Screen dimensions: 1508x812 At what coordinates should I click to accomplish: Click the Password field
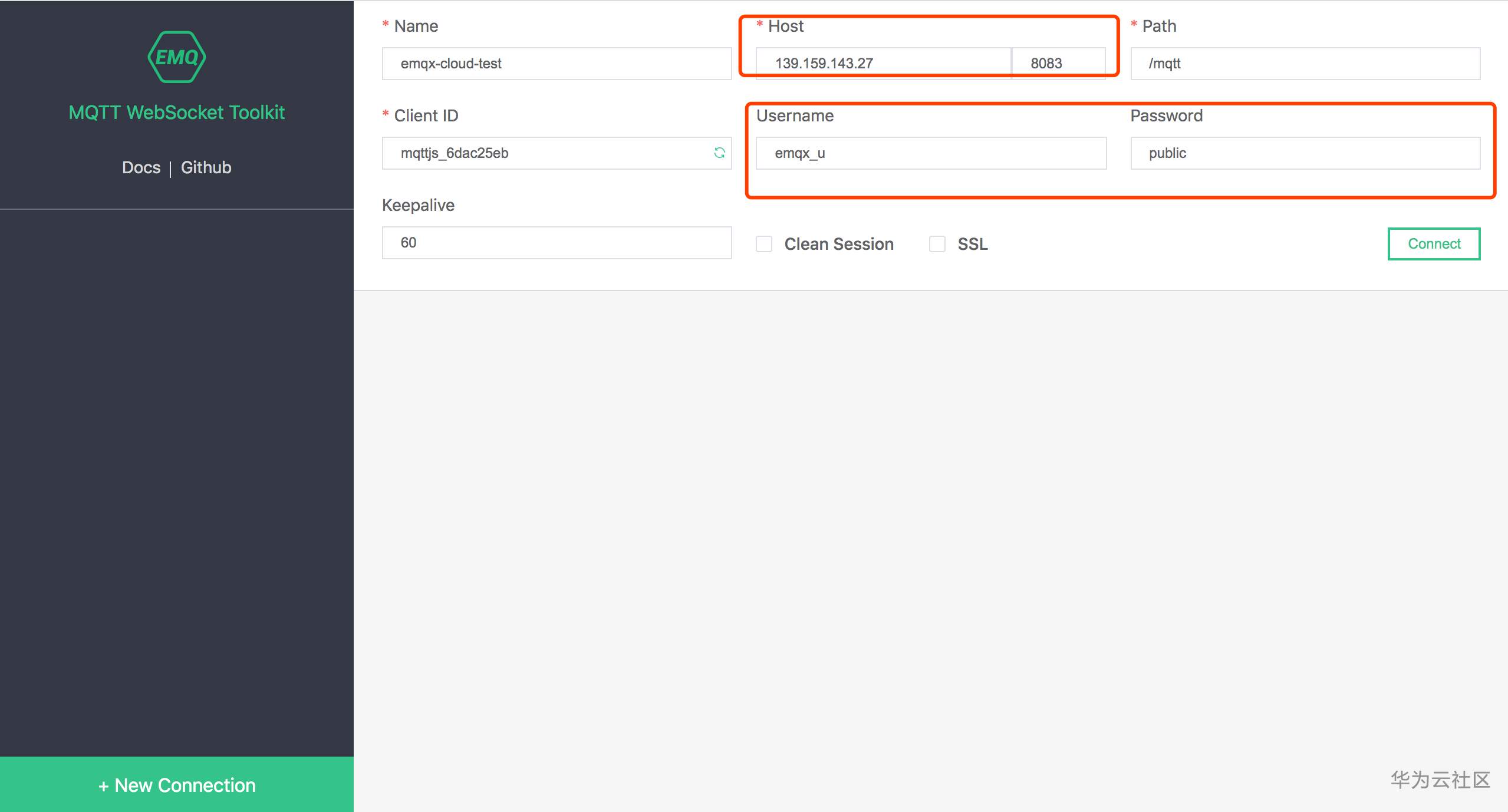click(x=1305, y=153)
